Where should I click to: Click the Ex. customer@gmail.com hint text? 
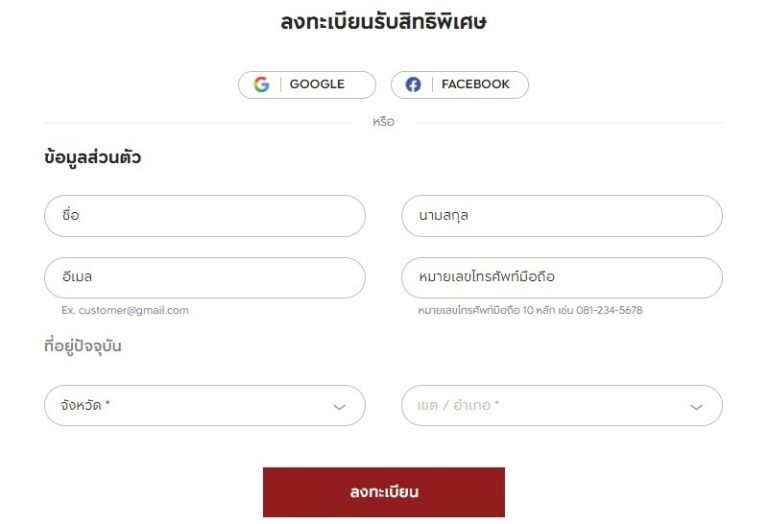coord(125,310)
